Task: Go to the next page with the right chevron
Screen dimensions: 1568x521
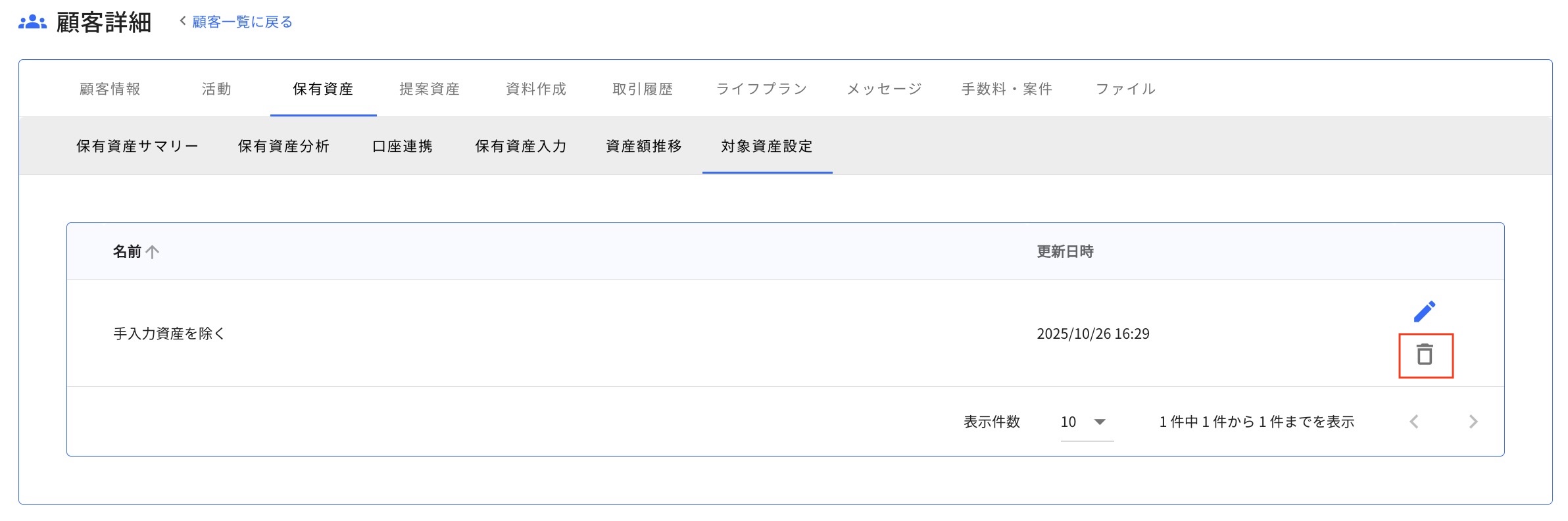Action: click(1473, 422)
